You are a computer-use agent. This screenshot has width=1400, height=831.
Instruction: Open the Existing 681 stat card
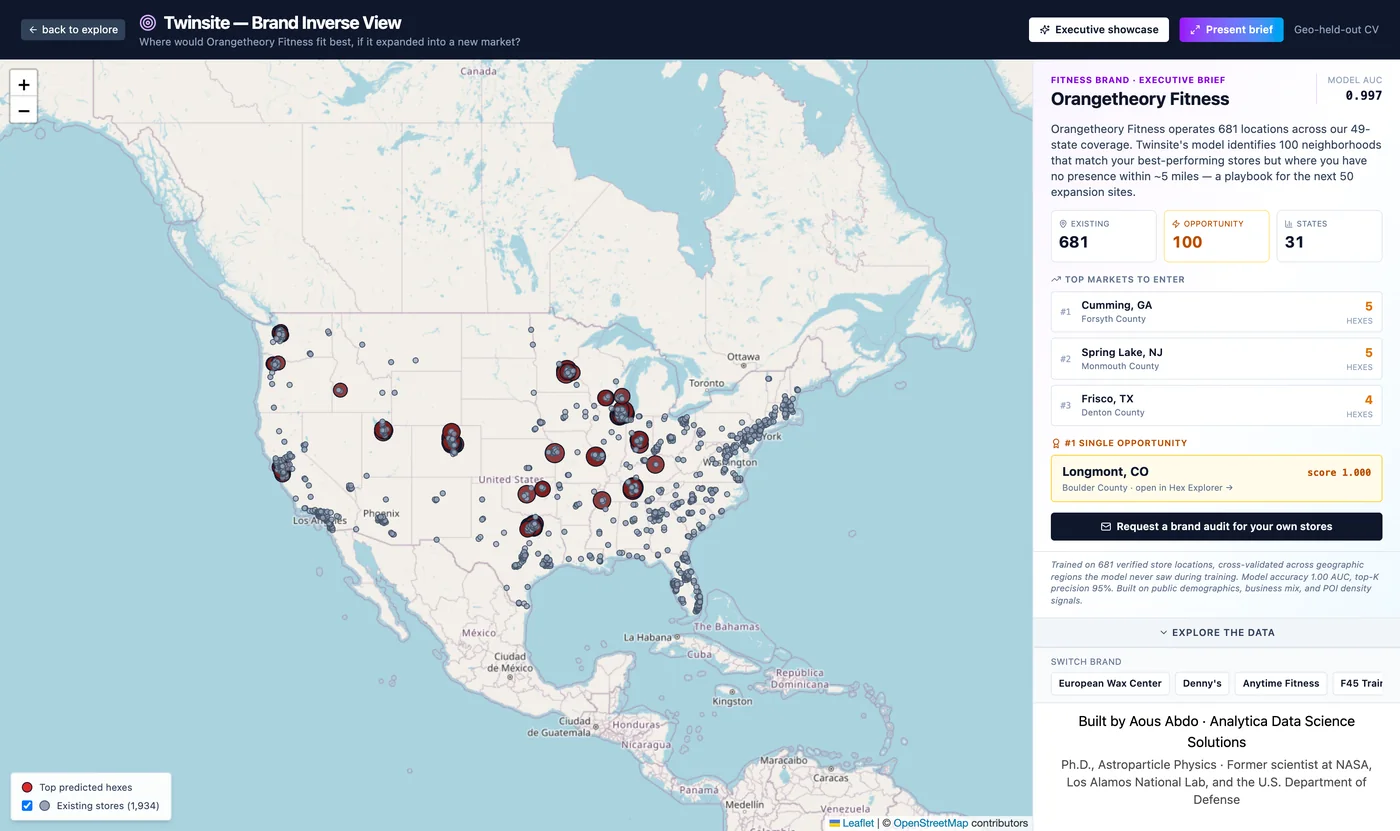[x=1103, y=236]
